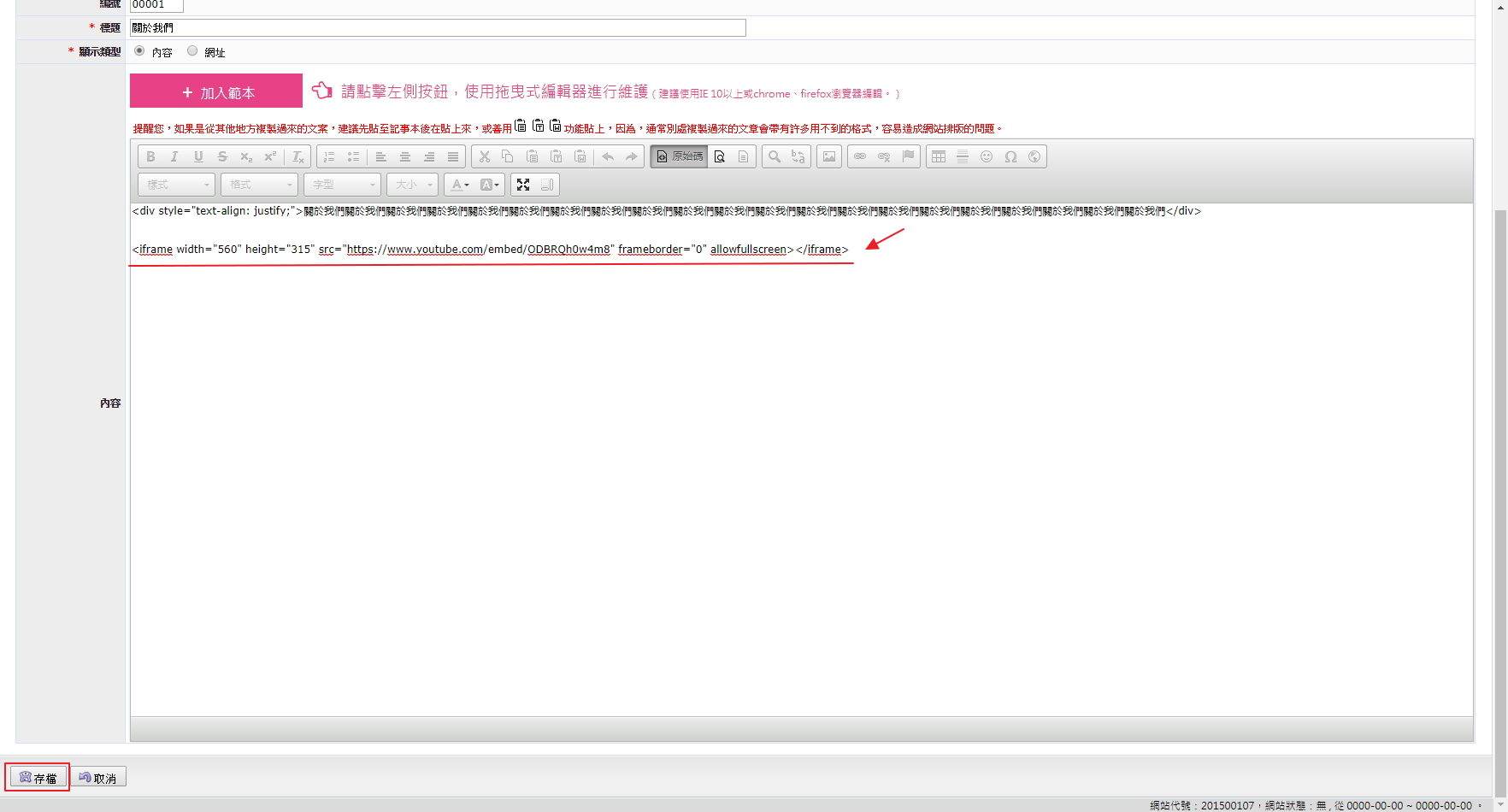1508x812 pixels.
Task: Open the text color picker
Action: point(460,185)
